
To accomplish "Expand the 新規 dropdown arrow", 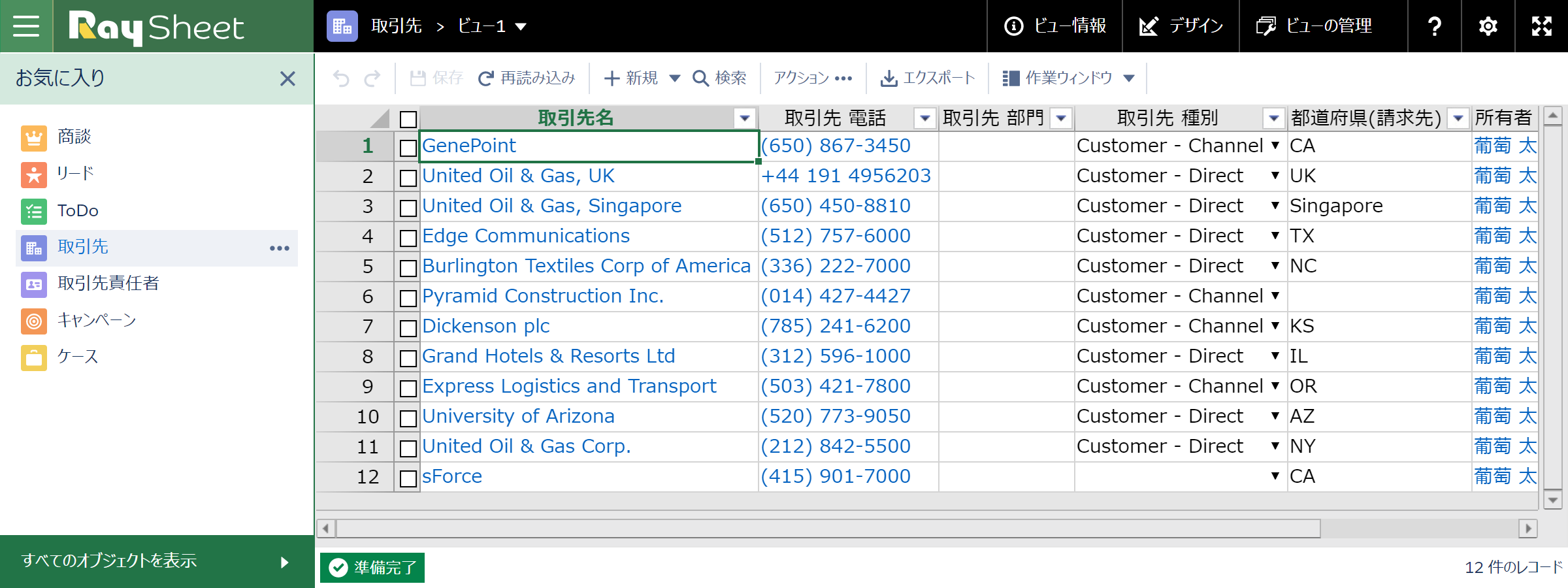I will 675,78.
